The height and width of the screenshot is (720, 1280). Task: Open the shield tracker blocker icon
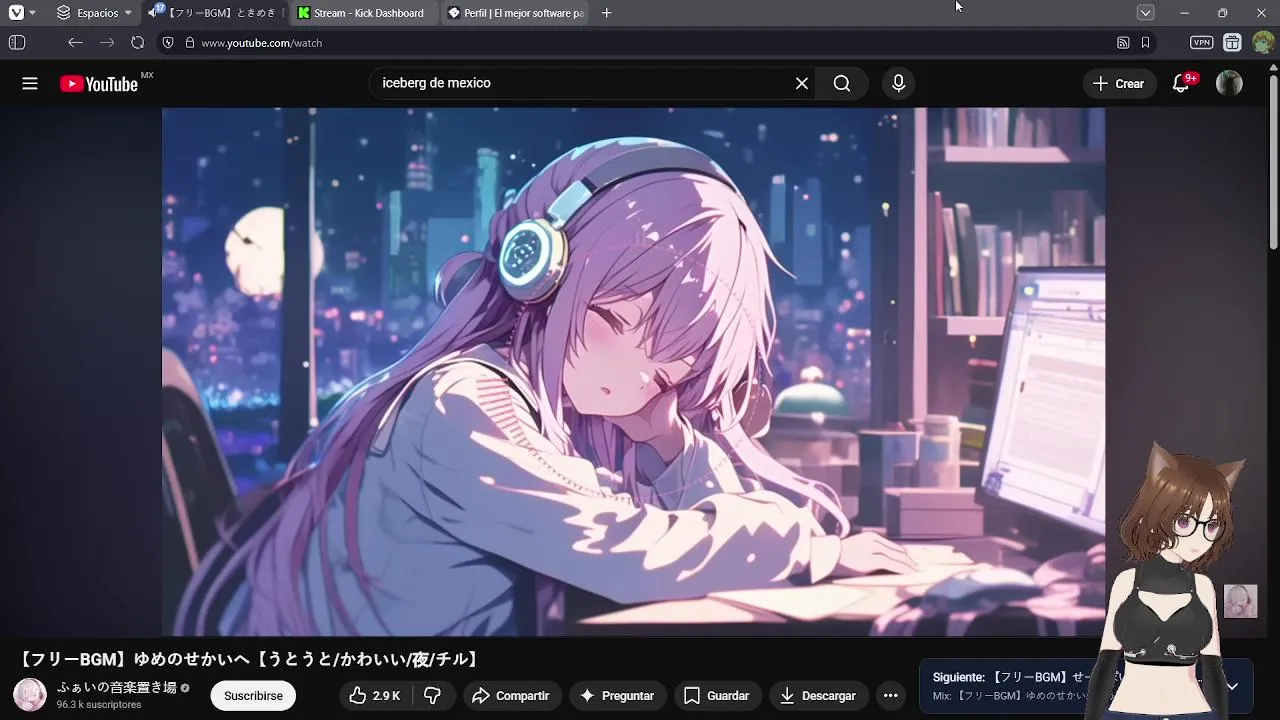[168, 43]
